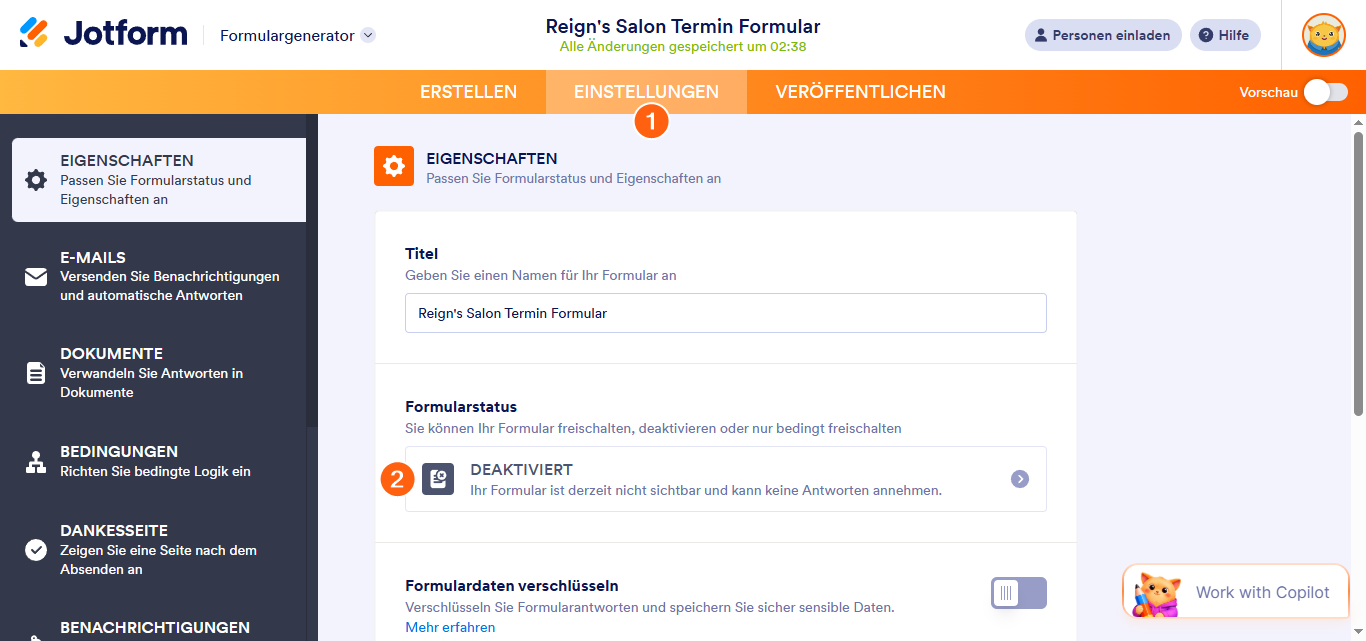Click the Dankesseite checkmark icon
The height and width of the screenshot is (641, 1366).
click(x=36, y=550)
